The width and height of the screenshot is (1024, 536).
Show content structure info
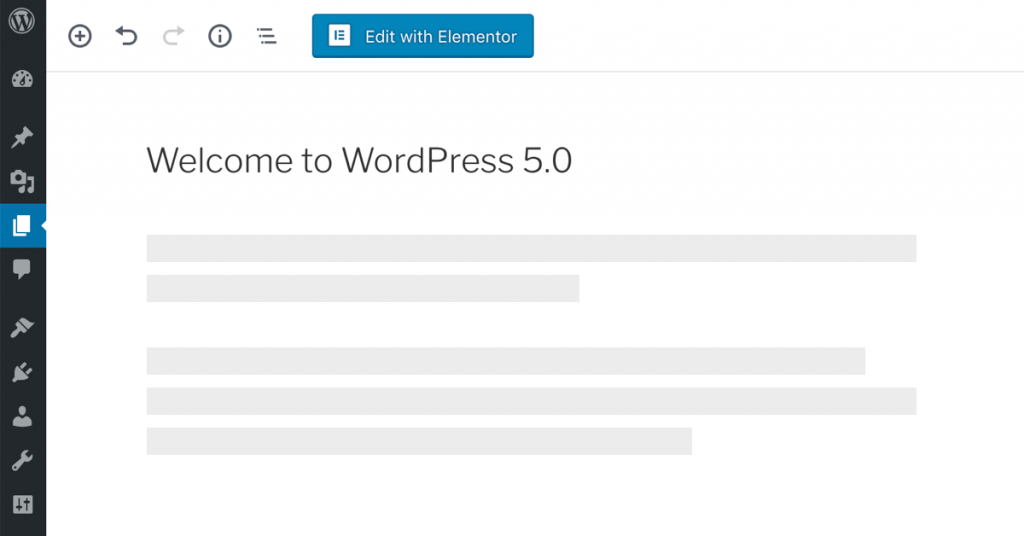coord(219,37)
